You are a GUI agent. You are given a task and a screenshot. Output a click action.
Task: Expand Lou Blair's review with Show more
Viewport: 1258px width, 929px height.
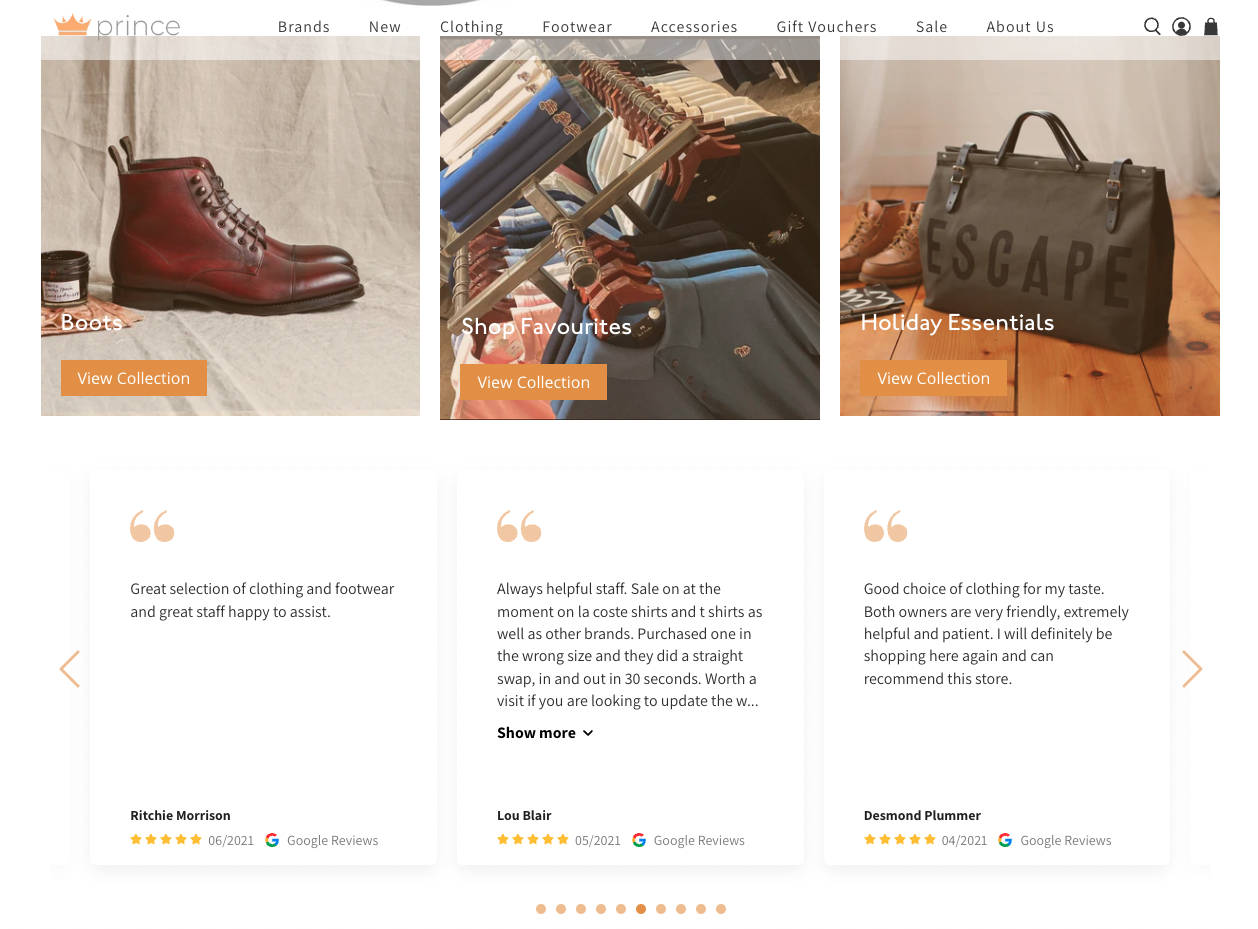[545, 733]
